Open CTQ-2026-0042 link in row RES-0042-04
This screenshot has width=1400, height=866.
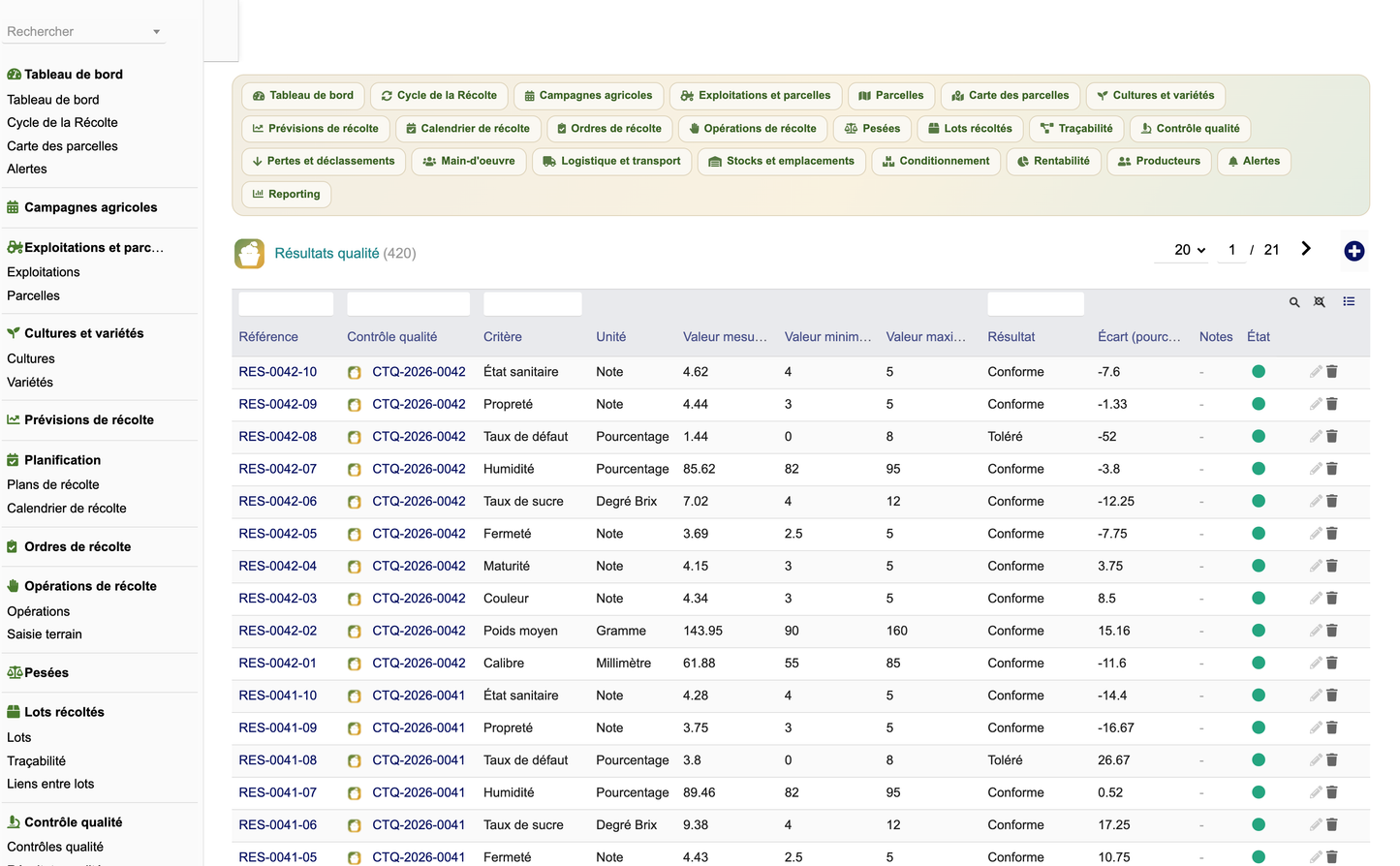(x=419, y=566)
